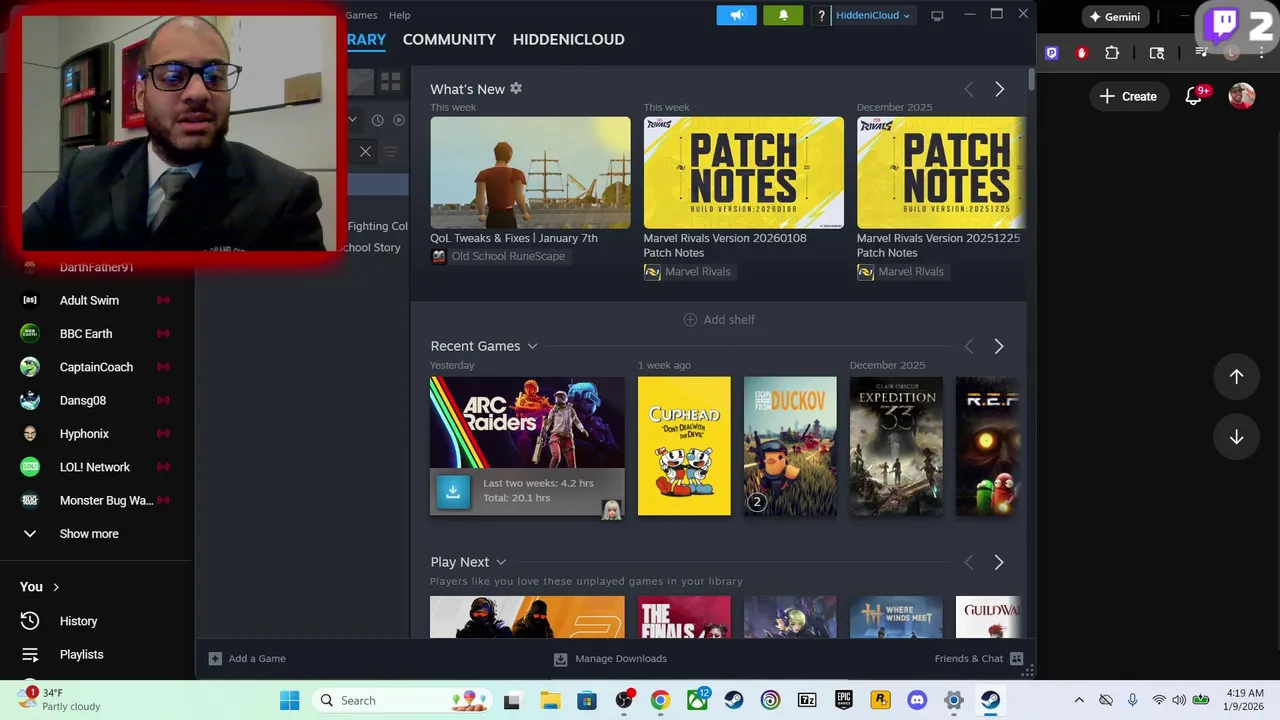
Task: Open Discord from the taskbar
Action: (917, 700)
